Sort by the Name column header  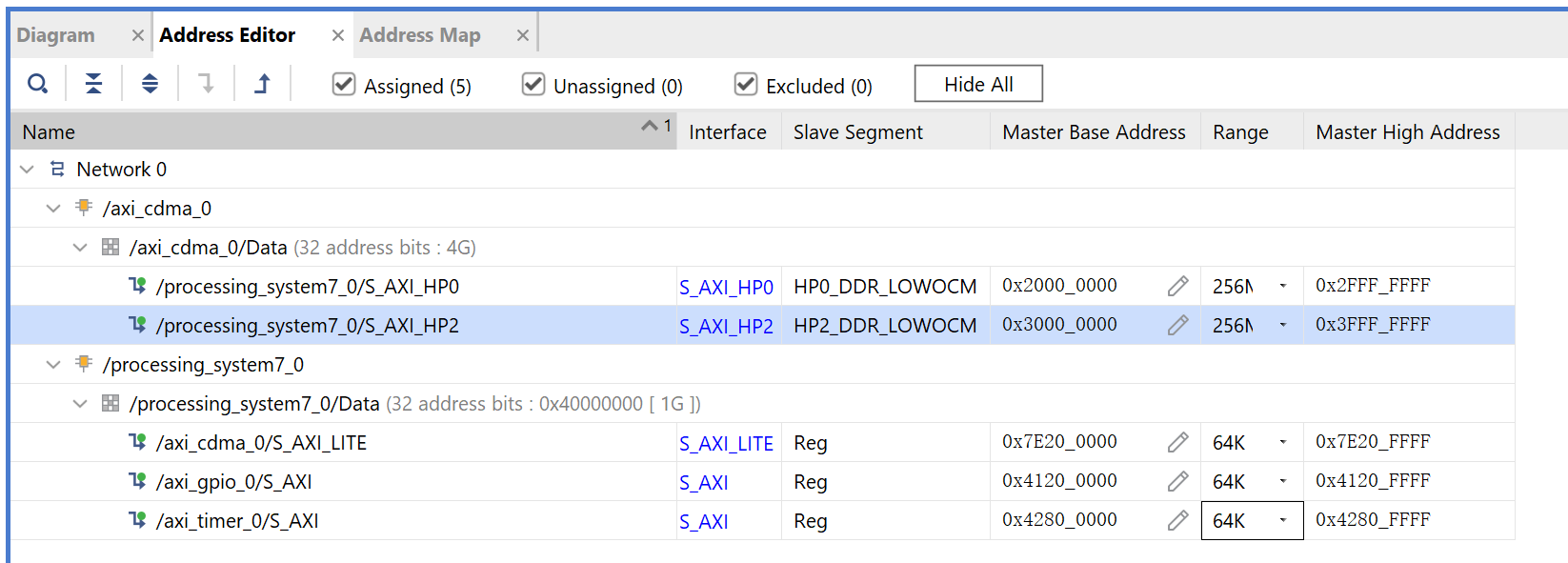(x=343, y=131)
